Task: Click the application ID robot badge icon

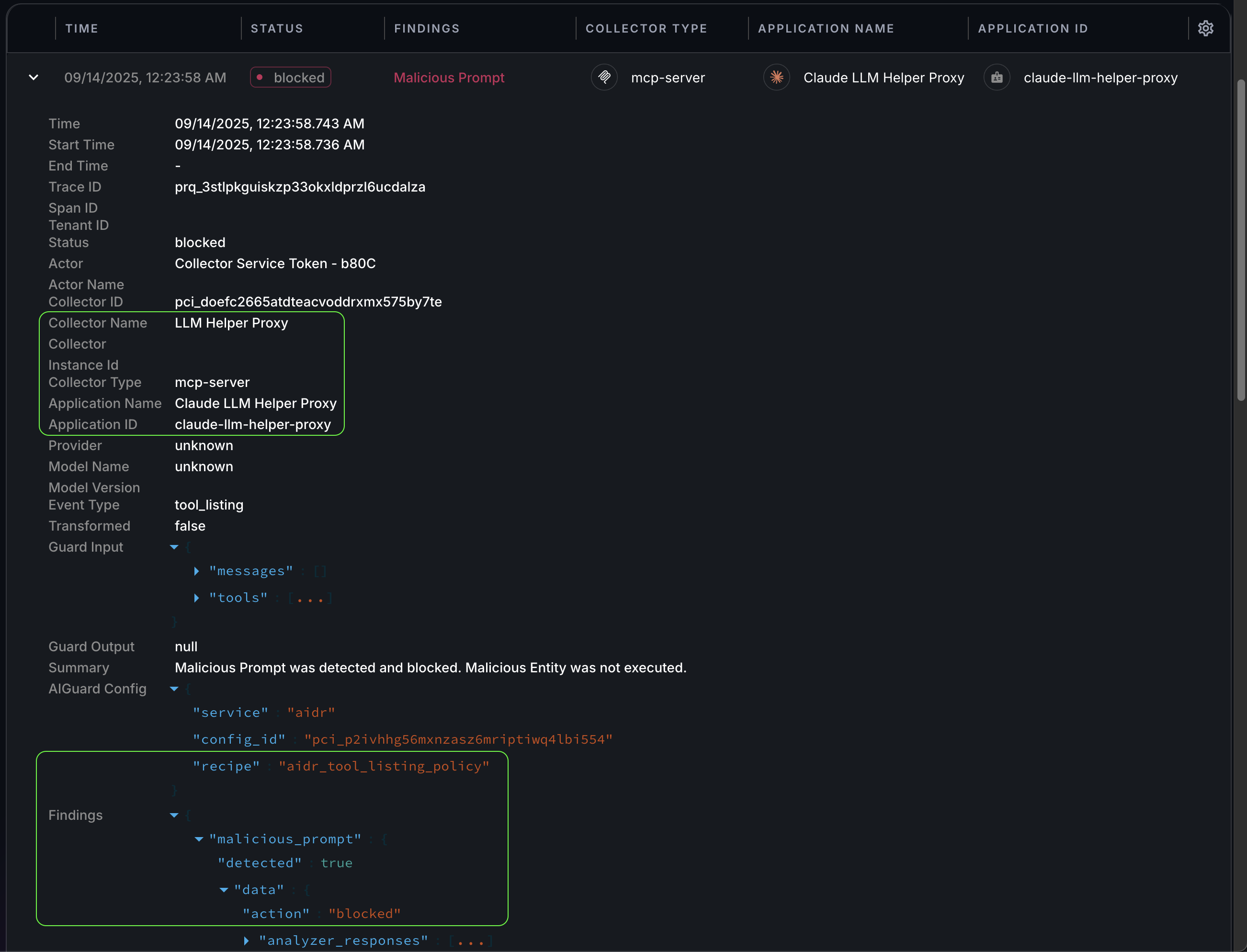Action: [997, 77]
